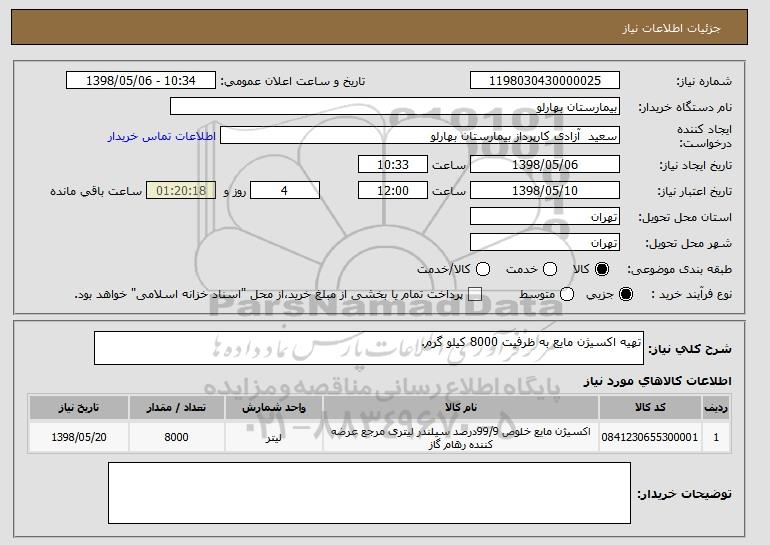
Task: Click the need date cell 1398/05/20
Action: (79, 437)
